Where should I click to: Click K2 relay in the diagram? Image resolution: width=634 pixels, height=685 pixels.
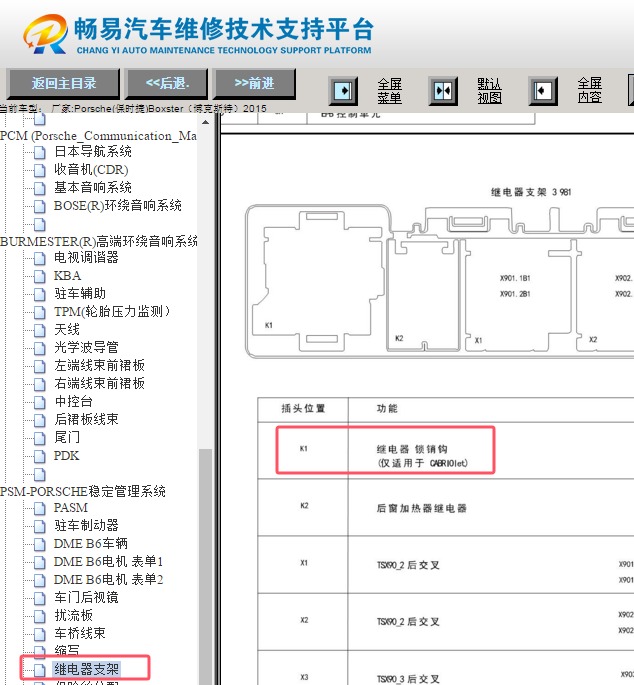pos(423,295)
